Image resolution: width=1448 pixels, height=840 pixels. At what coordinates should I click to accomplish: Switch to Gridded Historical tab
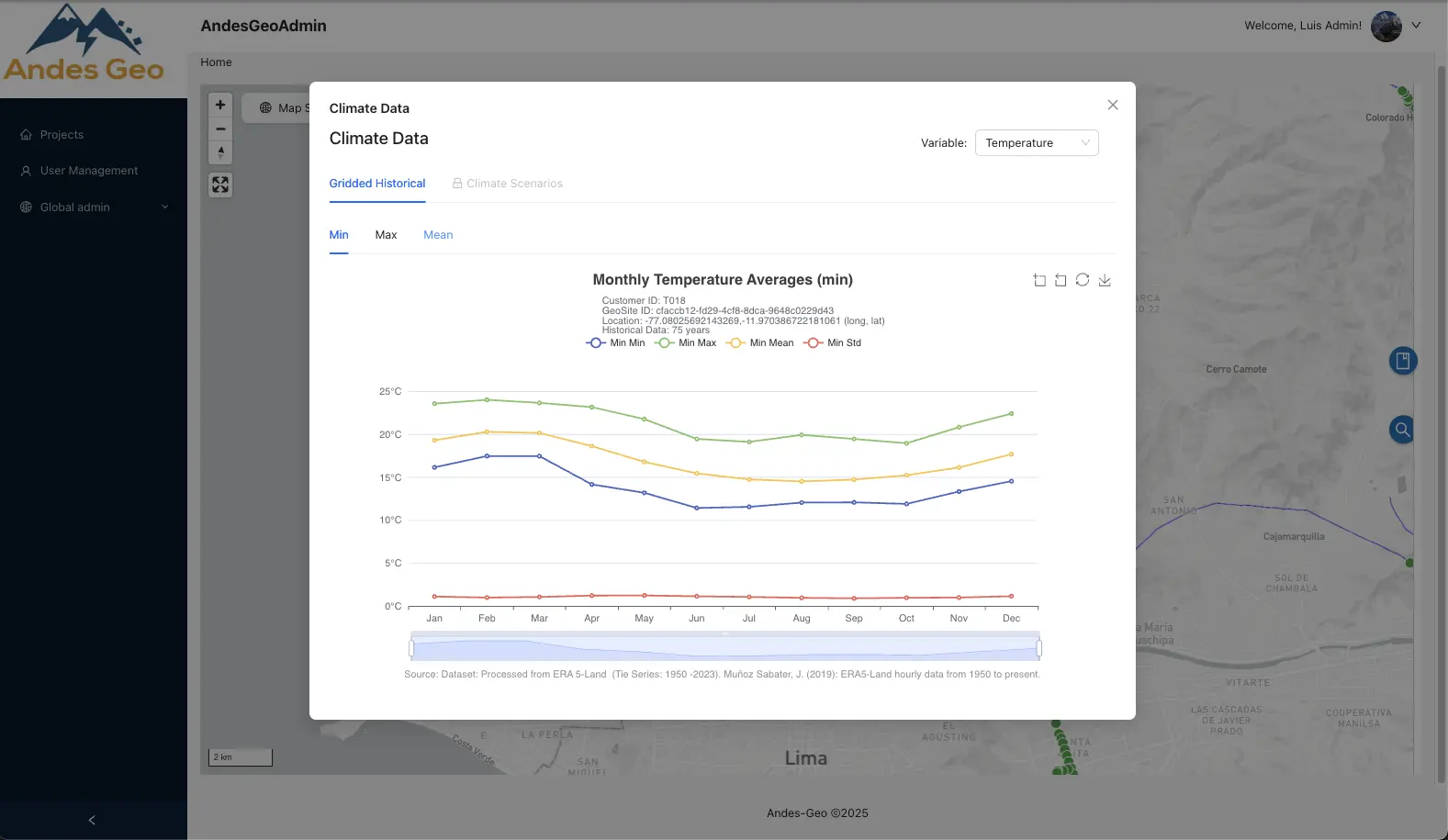[377, 184]
